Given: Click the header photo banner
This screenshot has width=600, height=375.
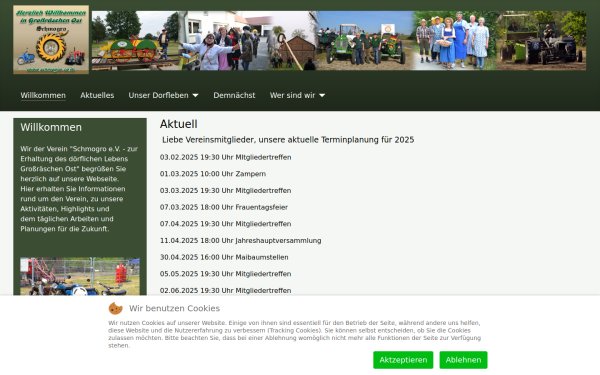Looking at the screenshot, I should click(x=339, y=41).
